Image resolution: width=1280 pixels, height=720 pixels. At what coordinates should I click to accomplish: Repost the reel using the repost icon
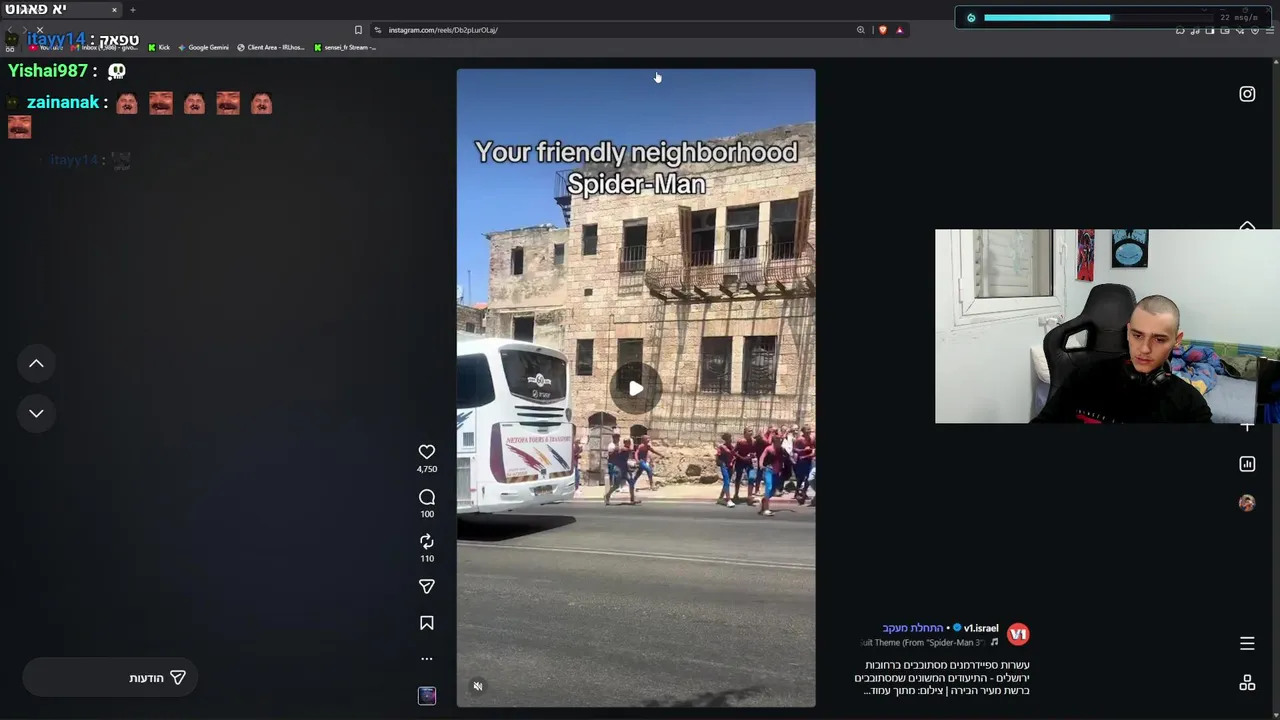tap(427, 541)
